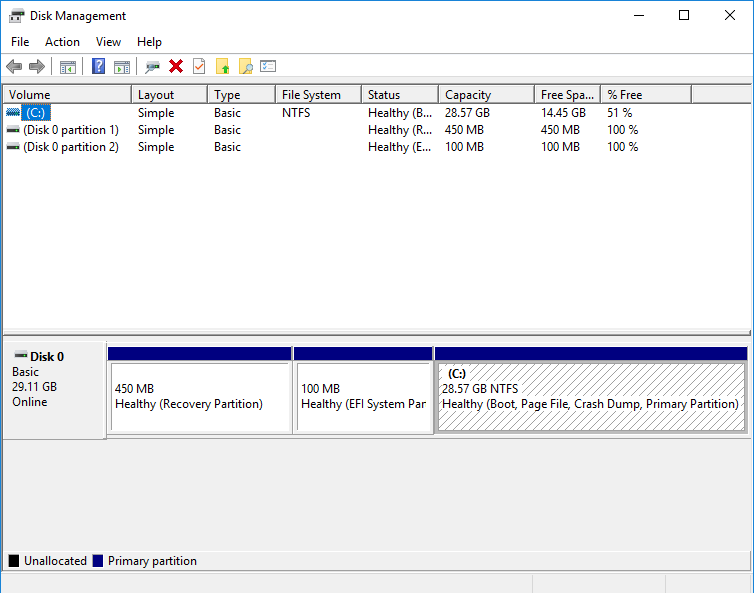This screenshot has width=754, height=593.
Task: Click the red X Delete icon
Action: [x=176, y=67]
